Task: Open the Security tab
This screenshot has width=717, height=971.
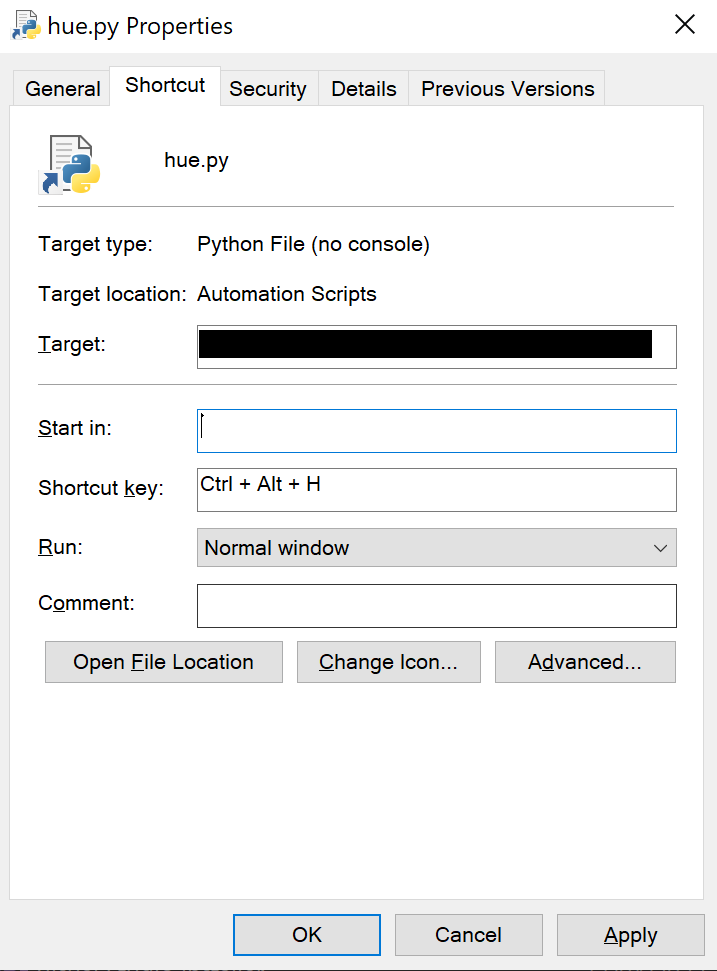Action: tap(267, 88)
